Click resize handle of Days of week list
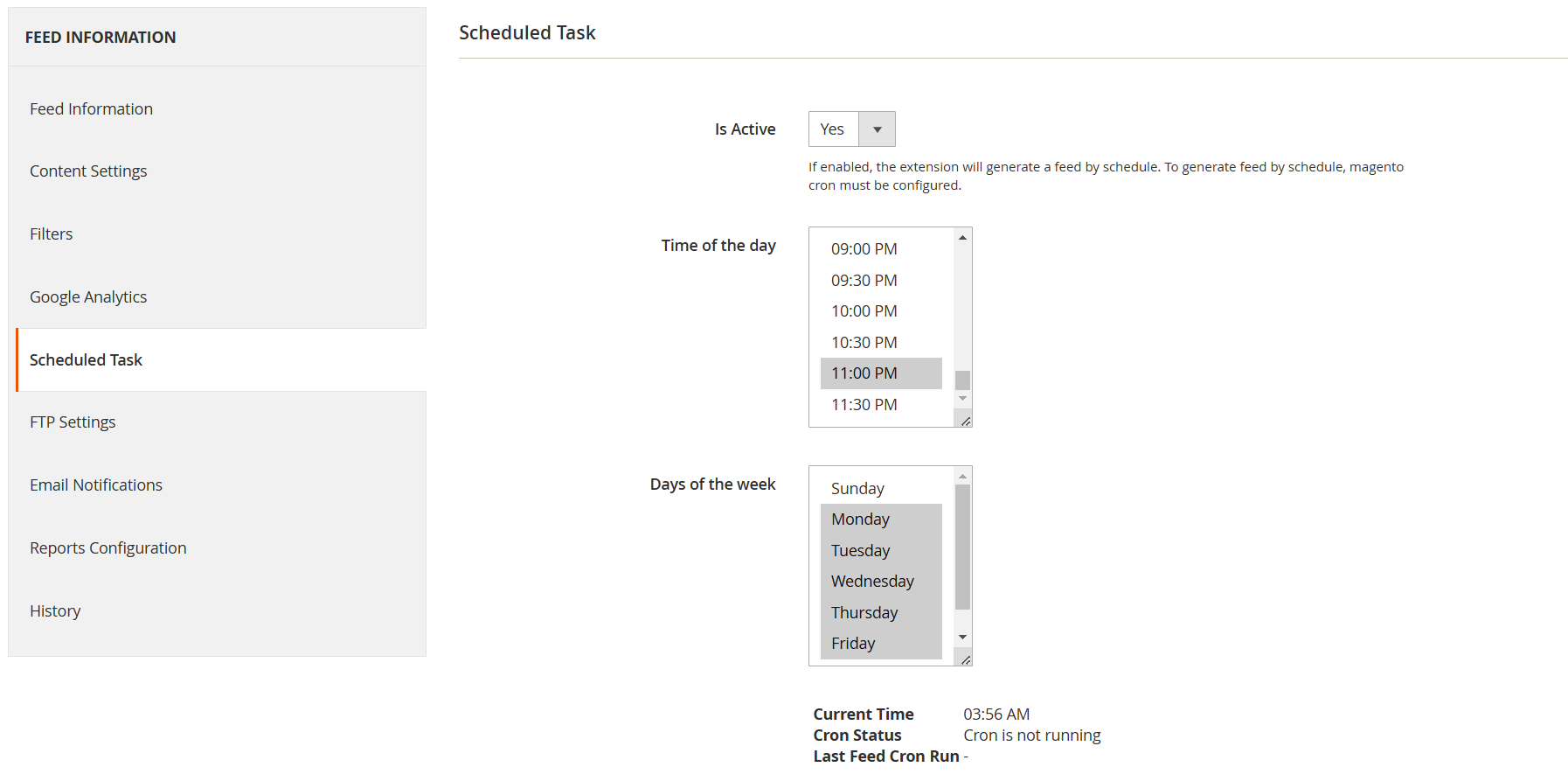 pos(965,659)
